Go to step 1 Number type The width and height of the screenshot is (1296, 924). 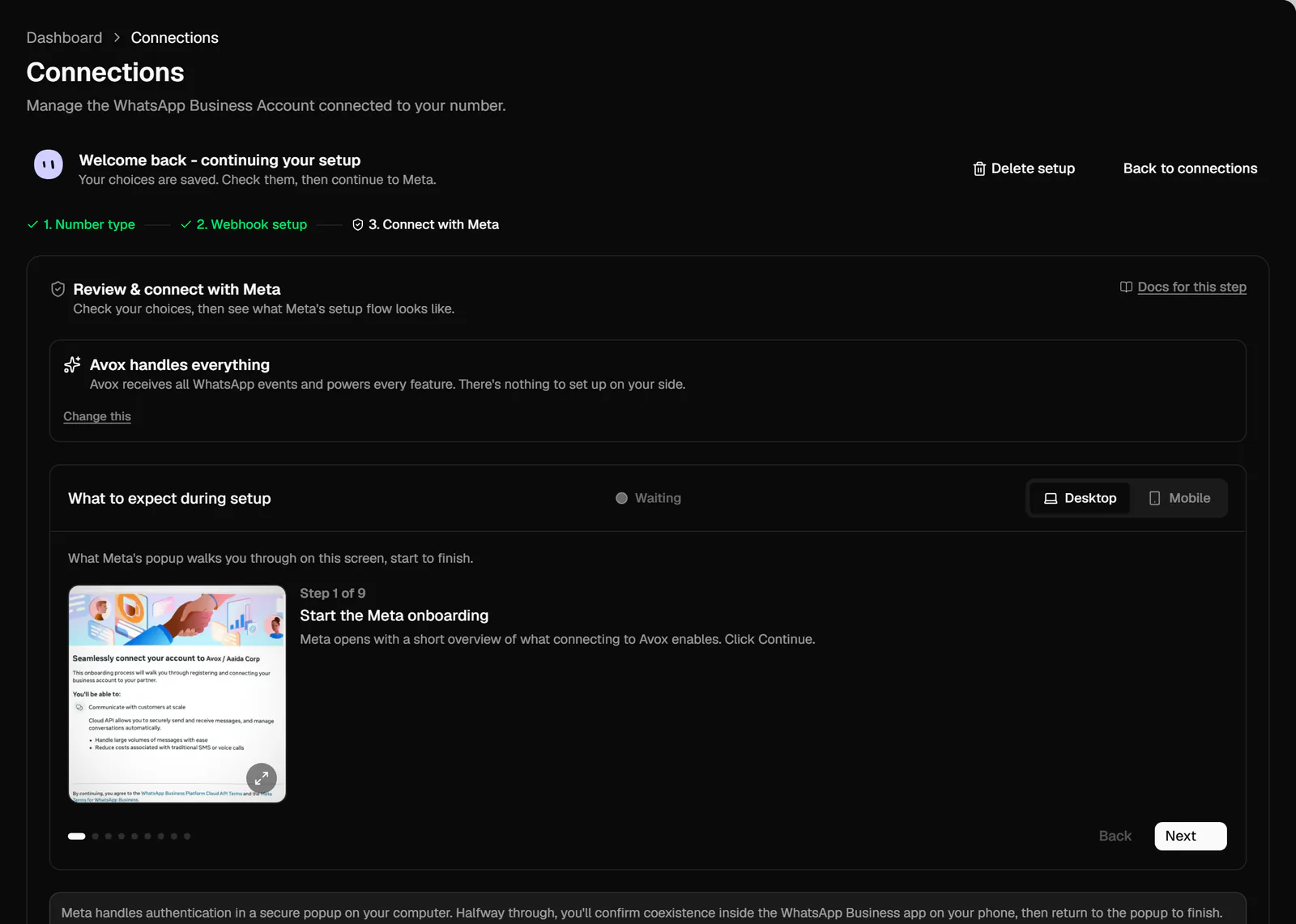[81, 224]
